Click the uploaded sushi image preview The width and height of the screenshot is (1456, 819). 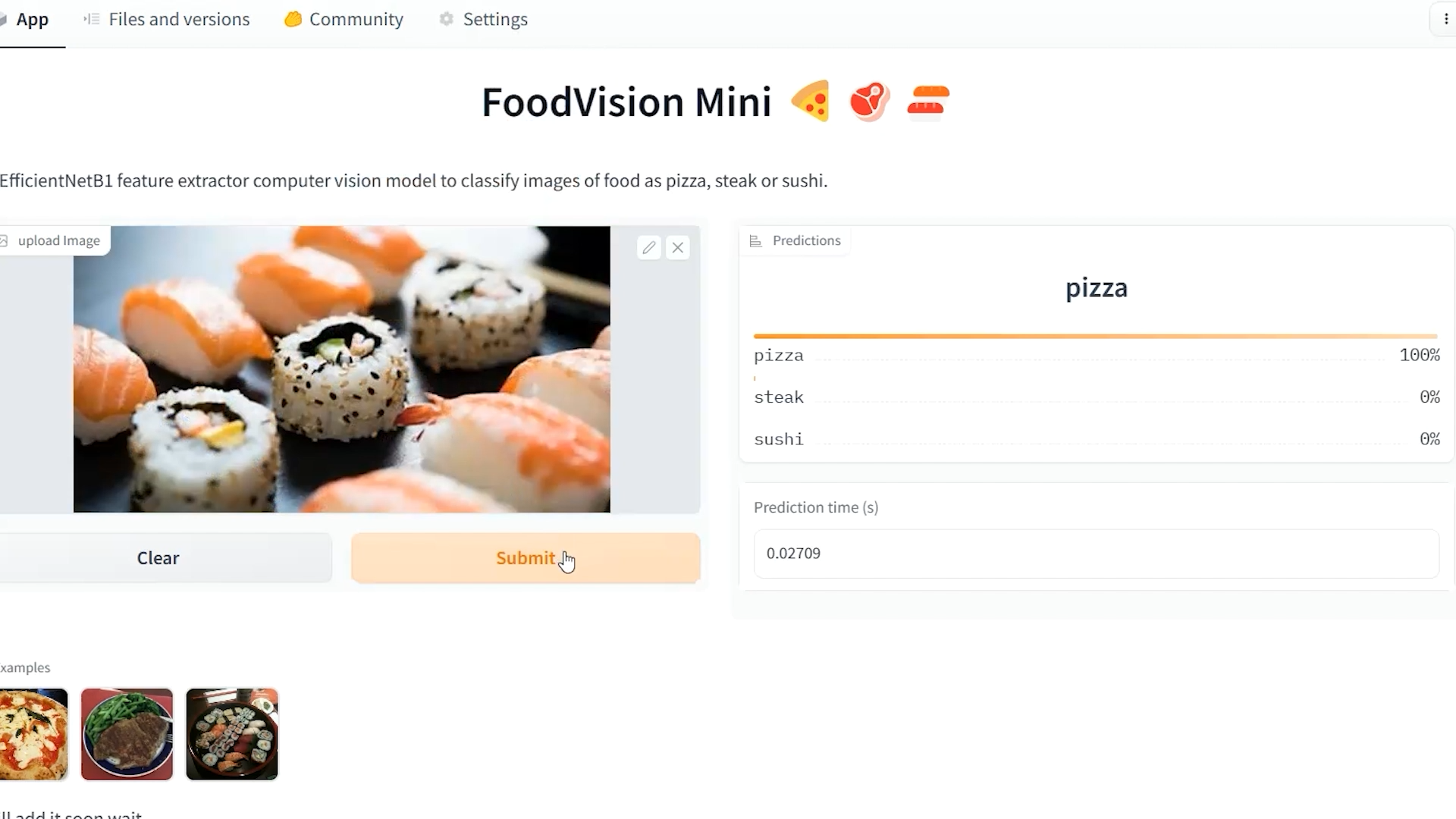(341, 369)
